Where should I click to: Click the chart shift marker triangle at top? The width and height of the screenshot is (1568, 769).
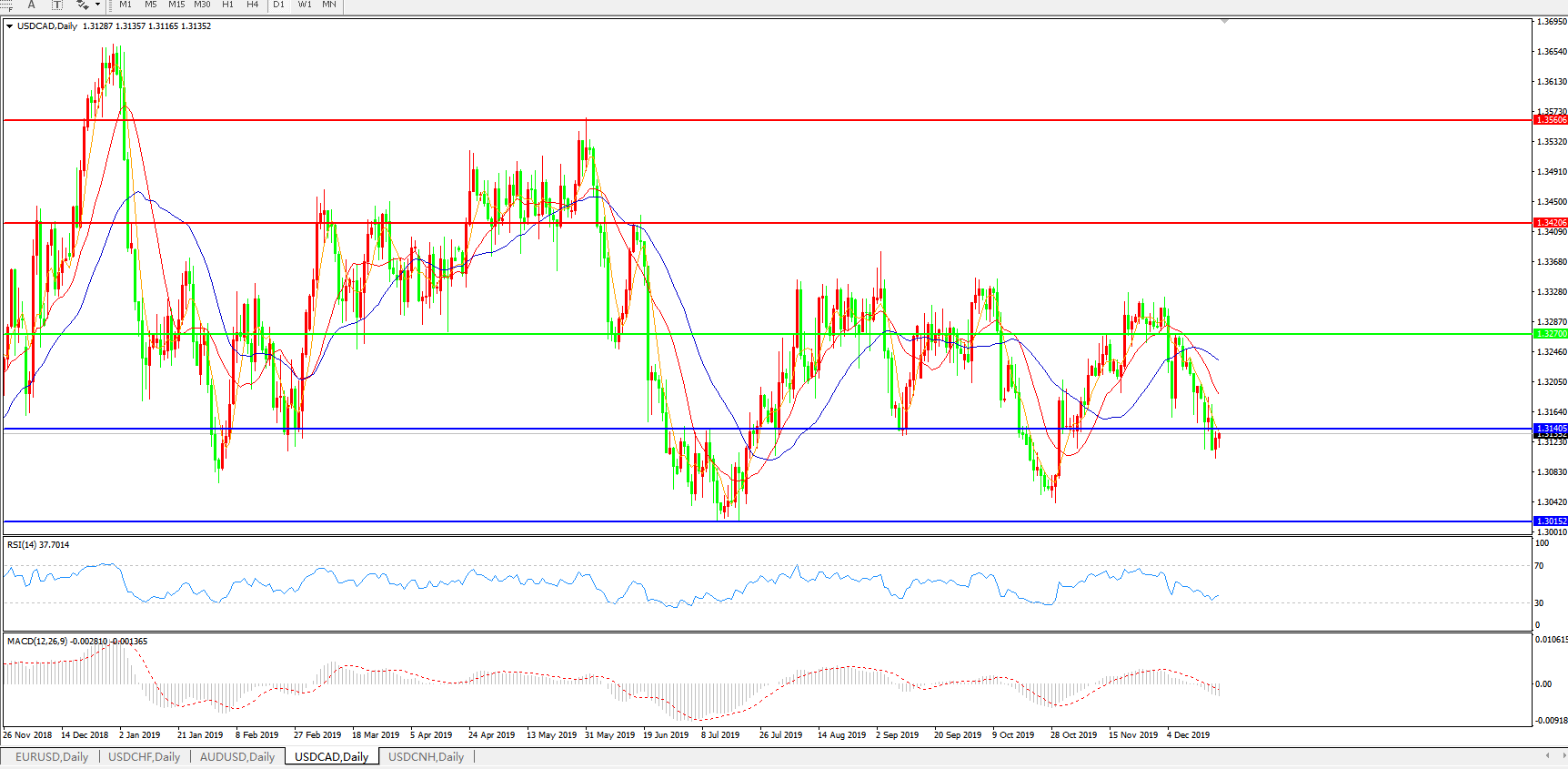1224,21
